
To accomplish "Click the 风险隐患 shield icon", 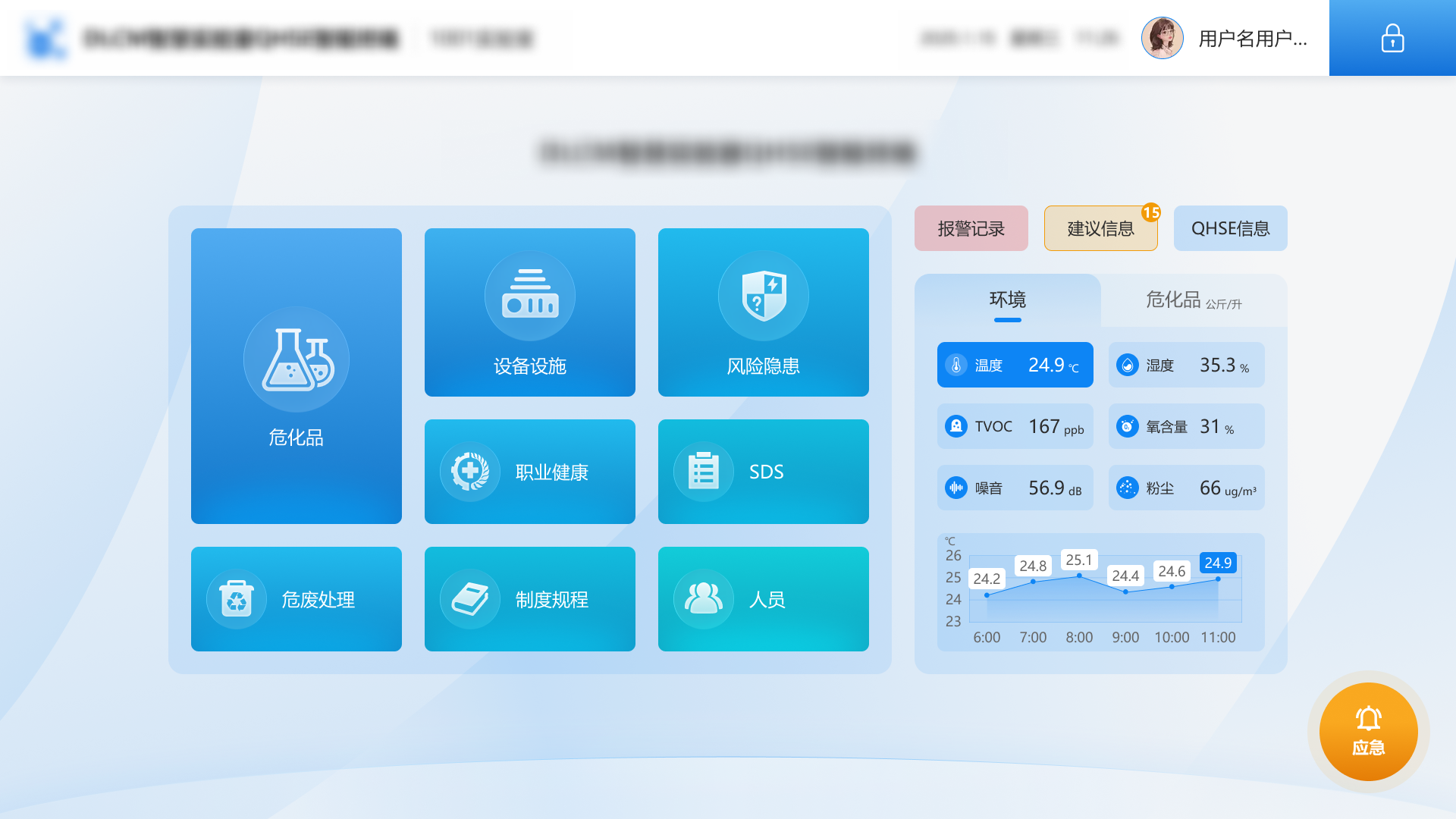I will tap(763, 296).
